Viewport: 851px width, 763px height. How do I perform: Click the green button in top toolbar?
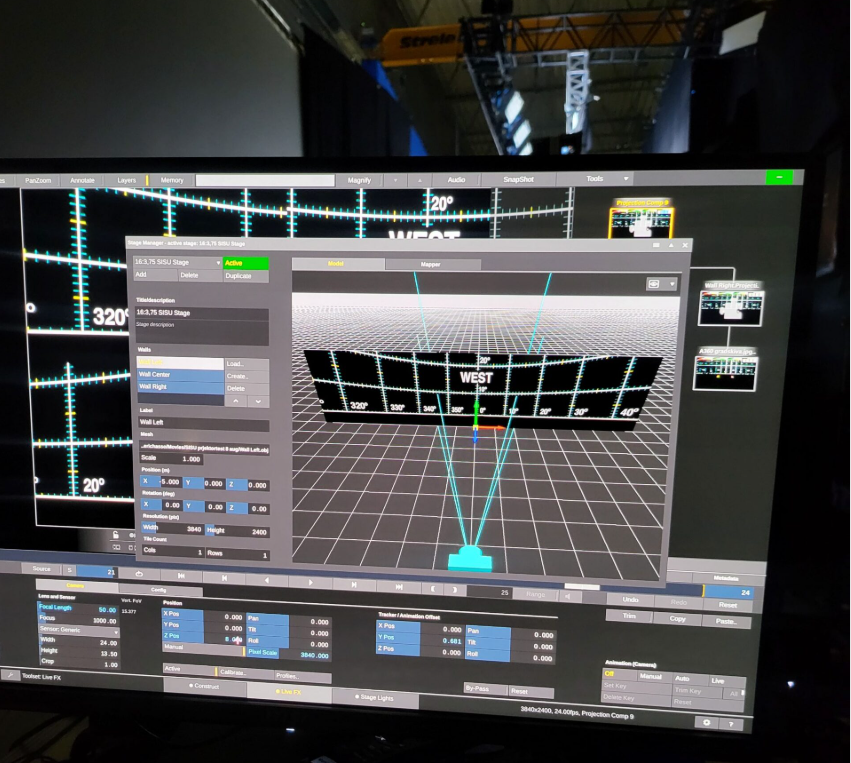[779, 178]
